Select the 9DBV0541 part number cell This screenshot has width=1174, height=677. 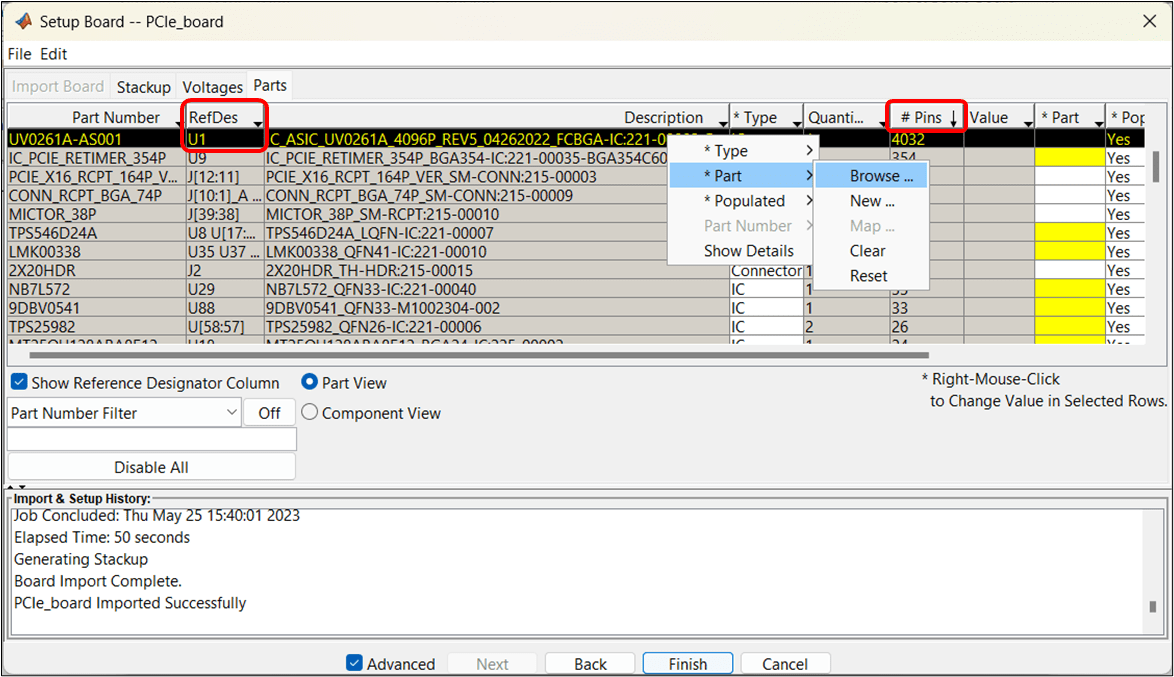pyautogui.click(x=96, y=307)
